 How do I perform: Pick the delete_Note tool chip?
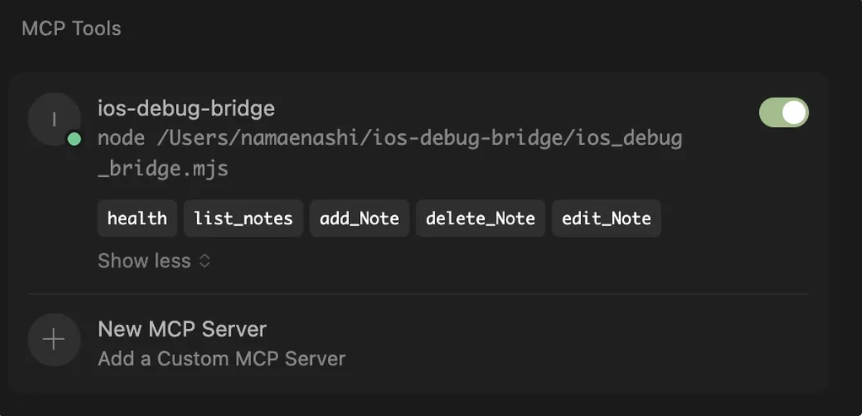[x=480, y=218]
